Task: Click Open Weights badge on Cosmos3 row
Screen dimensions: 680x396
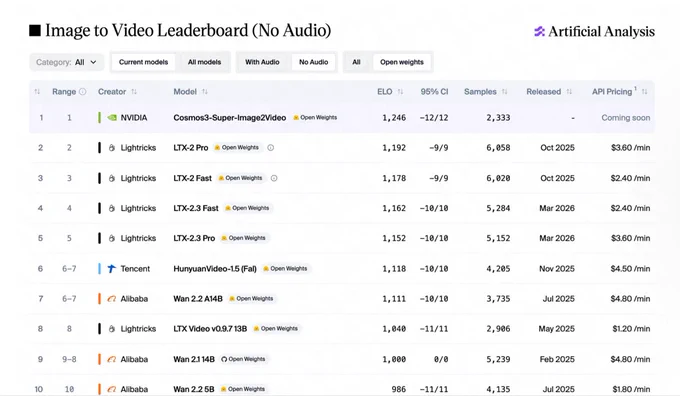Action: 315,118
